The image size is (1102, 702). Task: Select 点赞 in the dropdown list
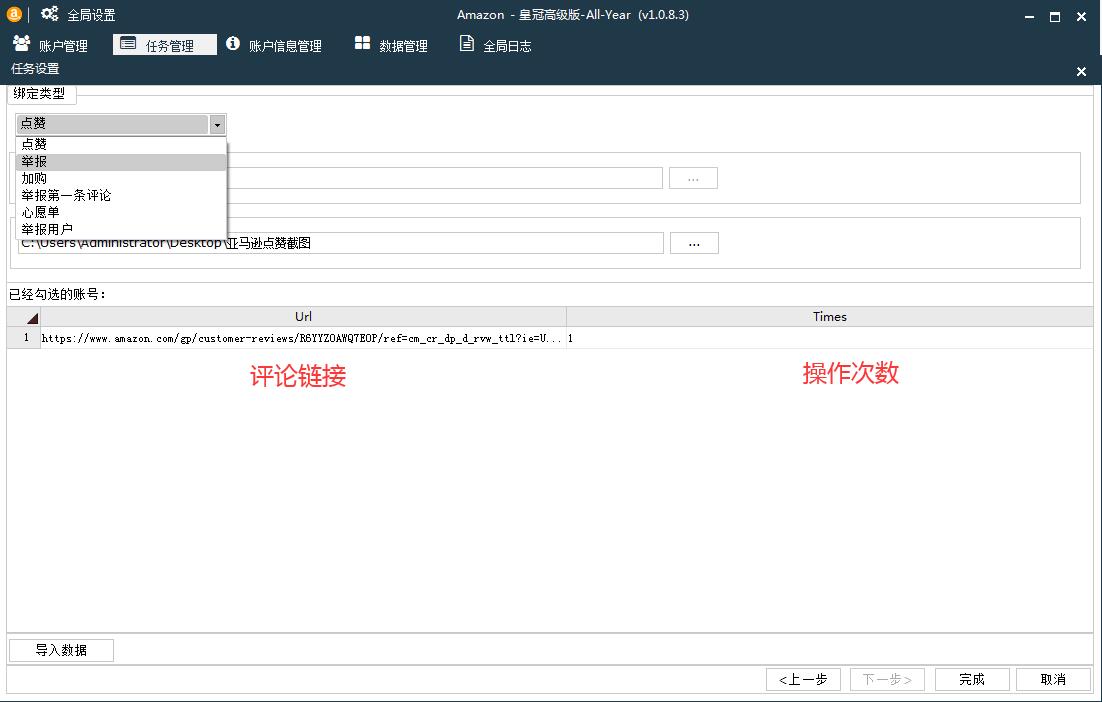121,144
